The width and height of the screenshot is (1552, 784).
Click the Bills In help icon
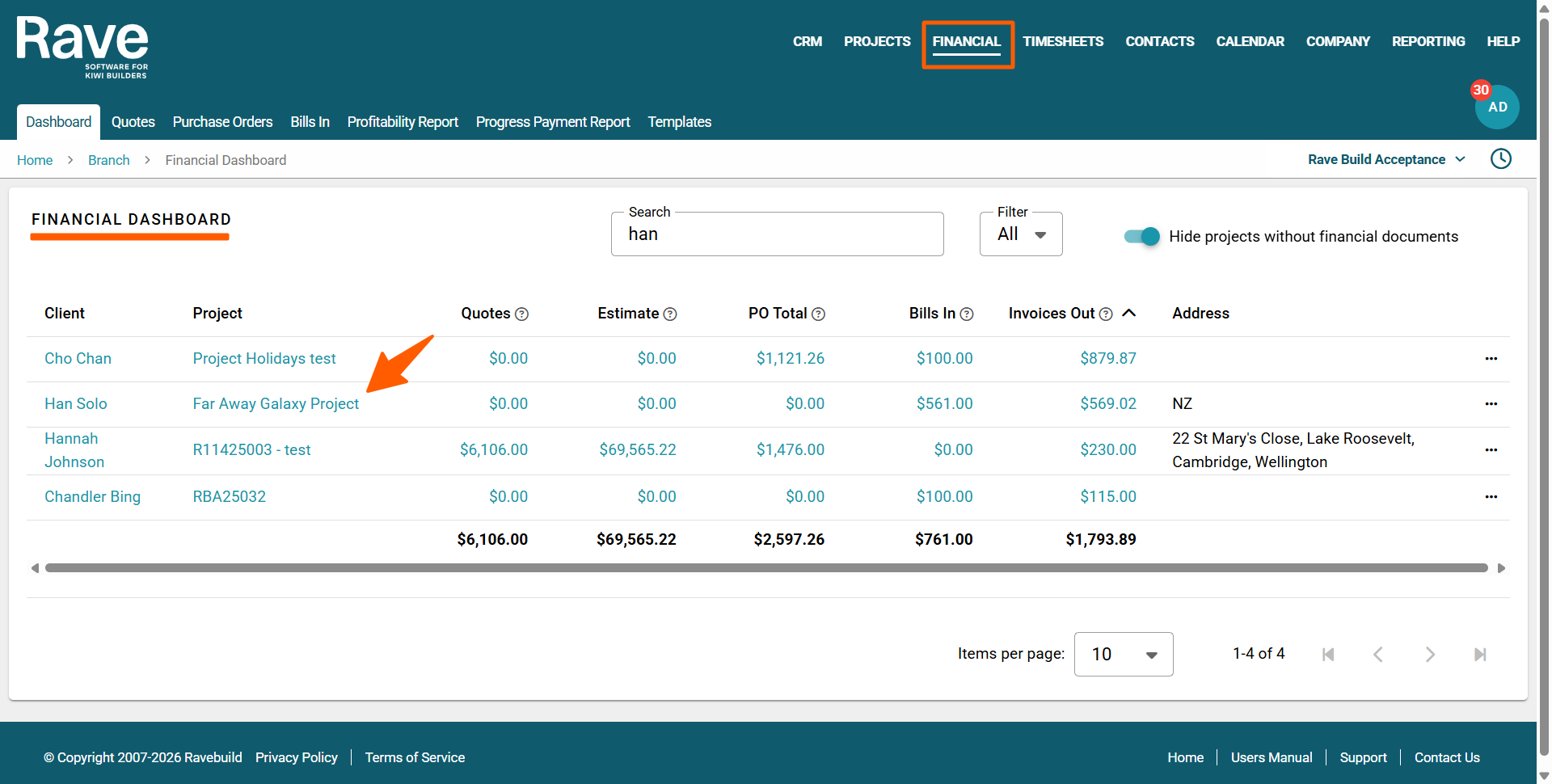click(x=967, y=314)
